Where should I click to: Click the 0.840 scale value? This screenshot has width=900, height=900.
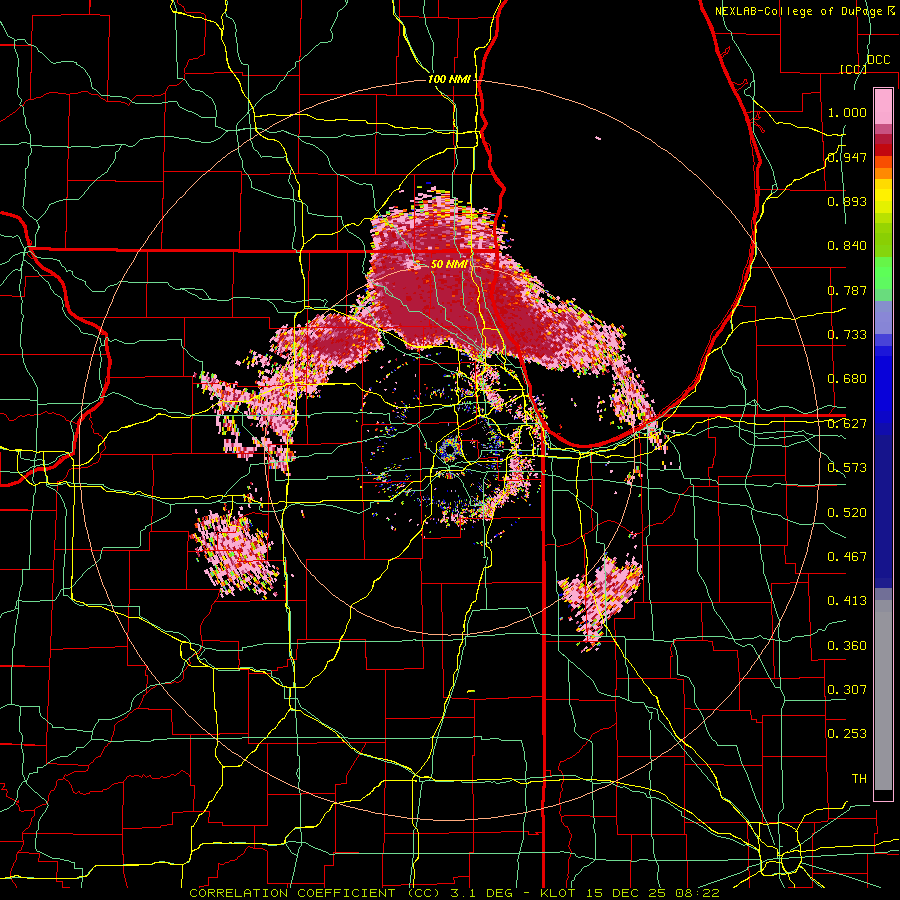pos(847,246)
